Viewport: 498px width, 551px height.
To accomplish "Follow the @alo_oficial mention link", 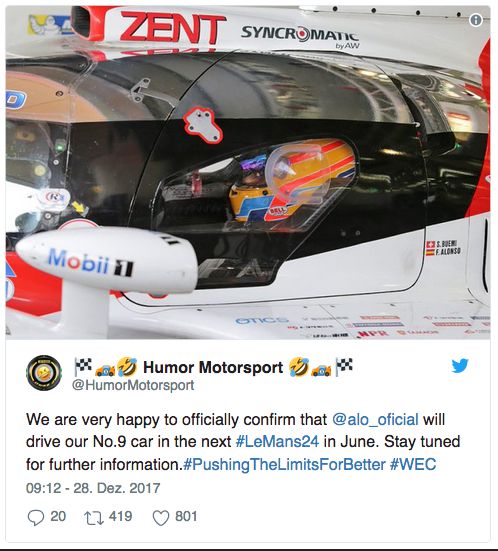I will 375,420.
